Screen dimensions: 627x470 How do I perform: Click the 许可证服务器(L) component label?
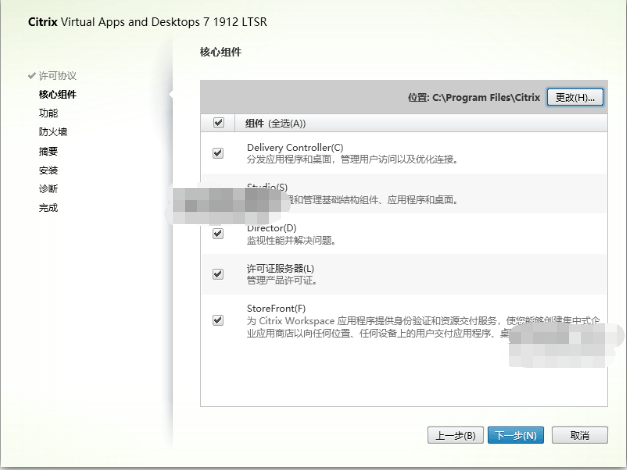(280, 268)
